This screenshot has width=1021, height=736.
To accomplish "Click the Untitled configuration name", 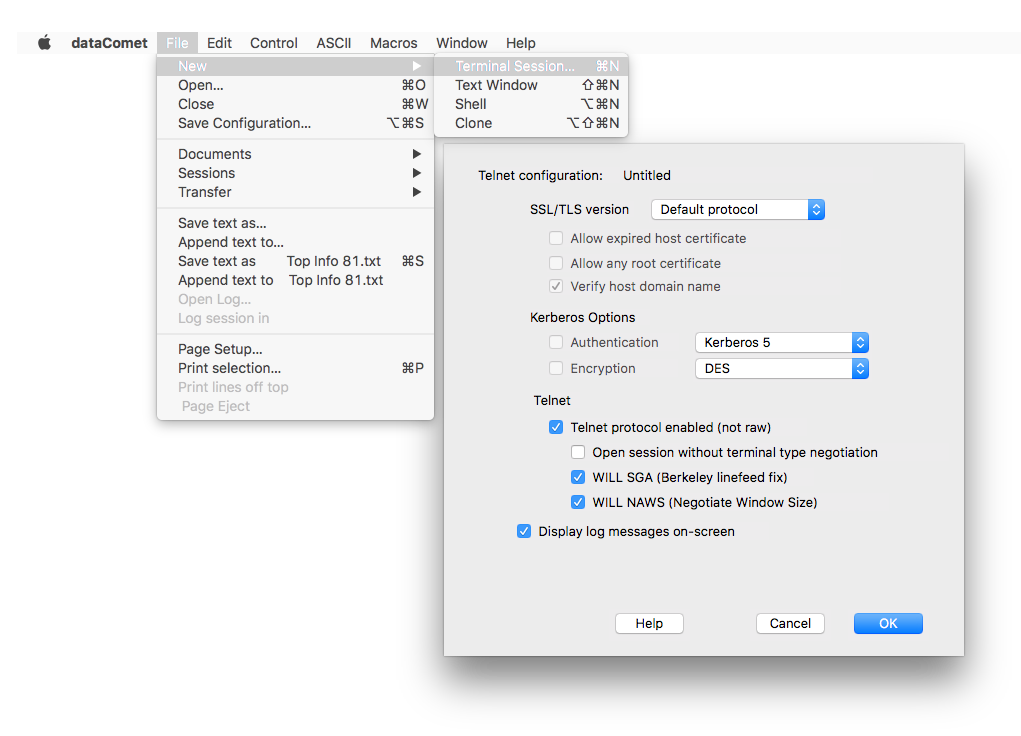I will coord(647,175).
